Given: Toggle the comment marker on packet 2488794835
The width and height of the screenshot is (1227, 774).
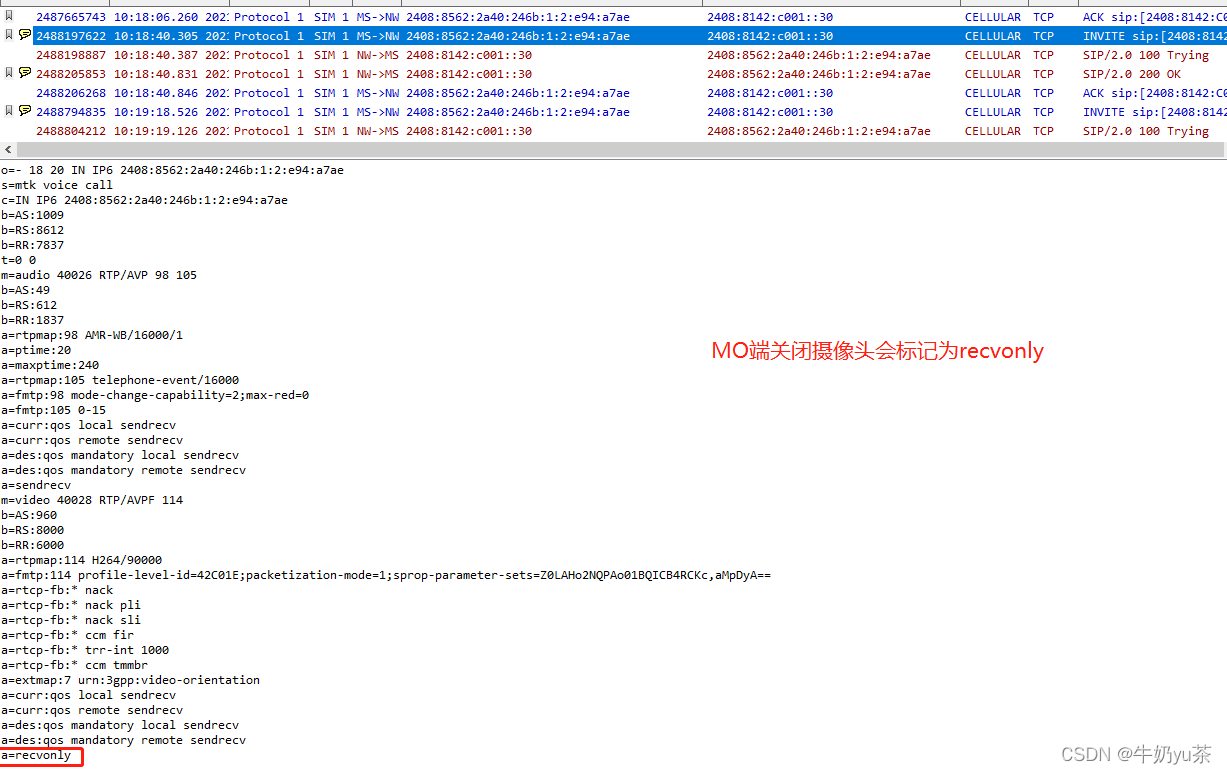Looking at the screenshot, I should pyautogui.click(x=24, y=111).
